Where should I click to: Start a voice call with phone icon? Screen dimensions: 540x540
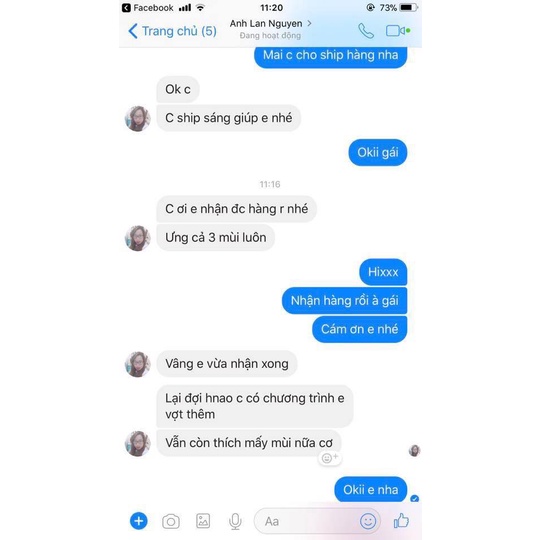(366, 31)
